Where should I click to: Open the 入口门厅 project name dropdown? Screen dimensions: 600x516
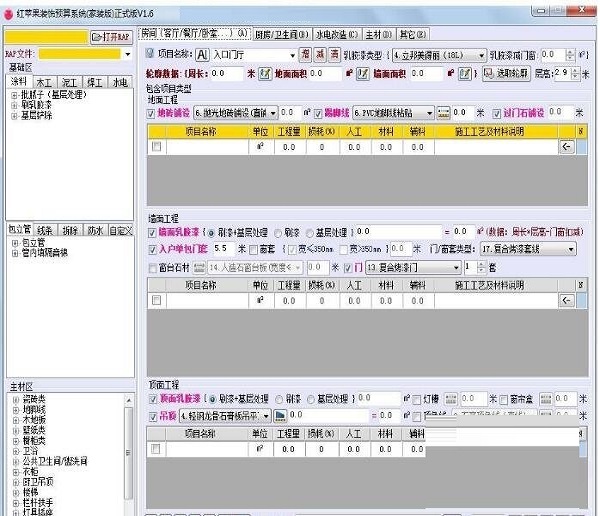(x=292, y=56)
